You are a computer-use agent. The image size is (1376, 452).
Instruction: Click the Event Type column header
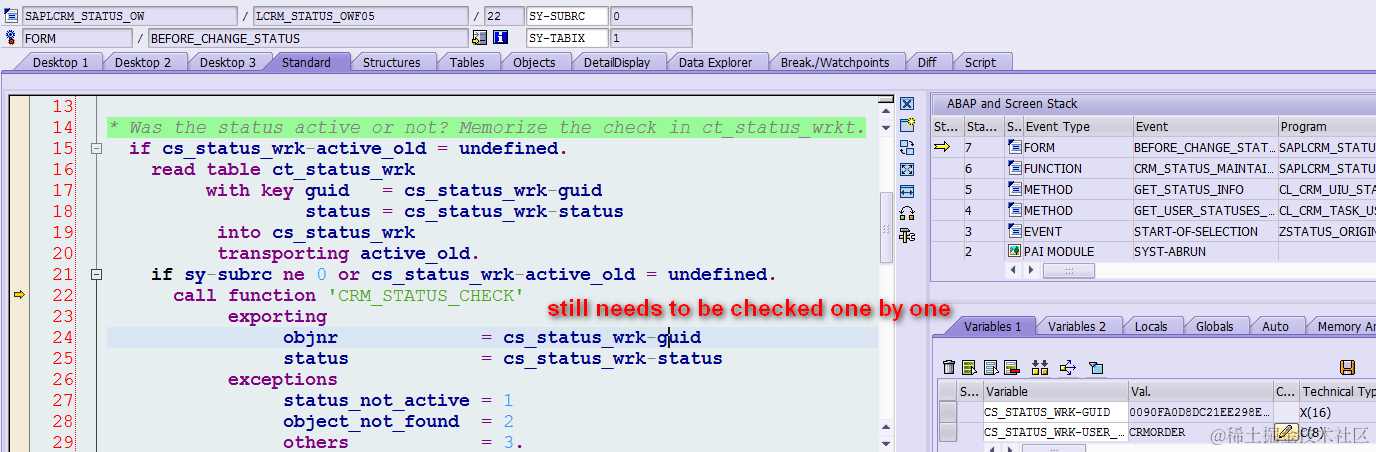[1077, 127]
